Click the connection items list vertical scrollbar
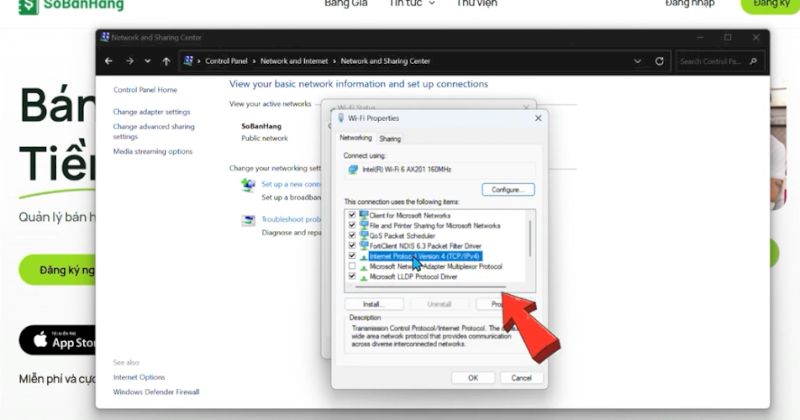This screenshot has height=420, width=800. 530,240
